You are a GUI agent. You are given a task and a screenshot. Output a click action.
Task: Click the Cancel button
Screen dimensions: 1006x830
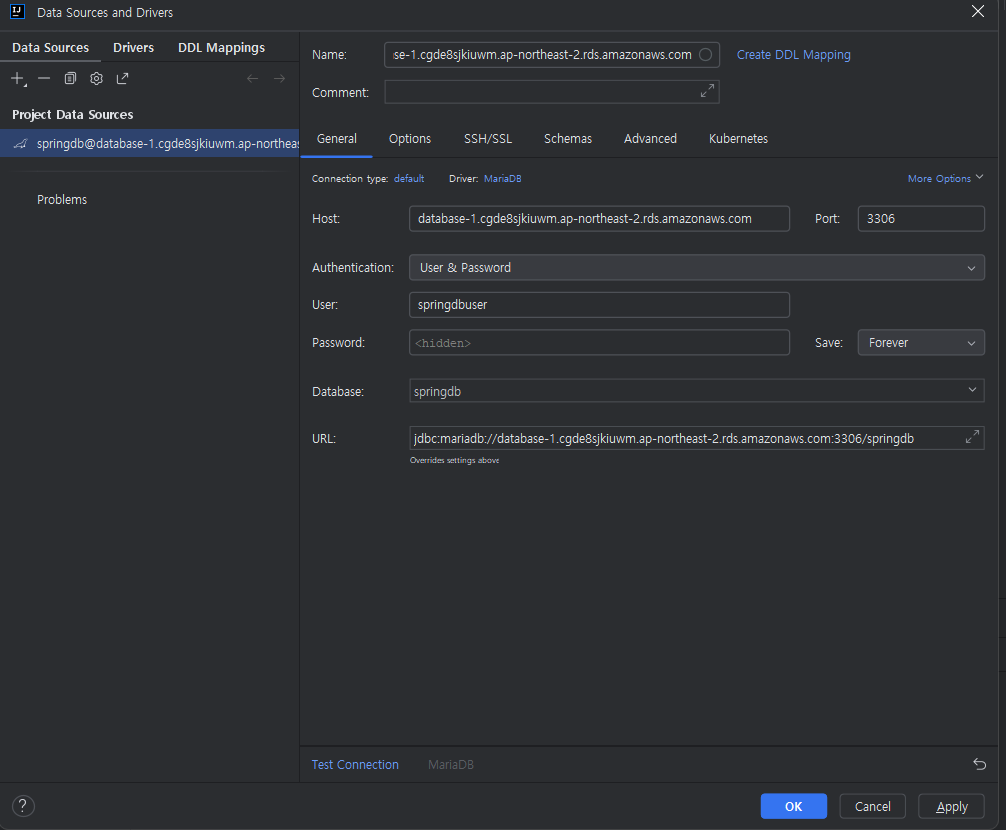click(x=873, y=806)
